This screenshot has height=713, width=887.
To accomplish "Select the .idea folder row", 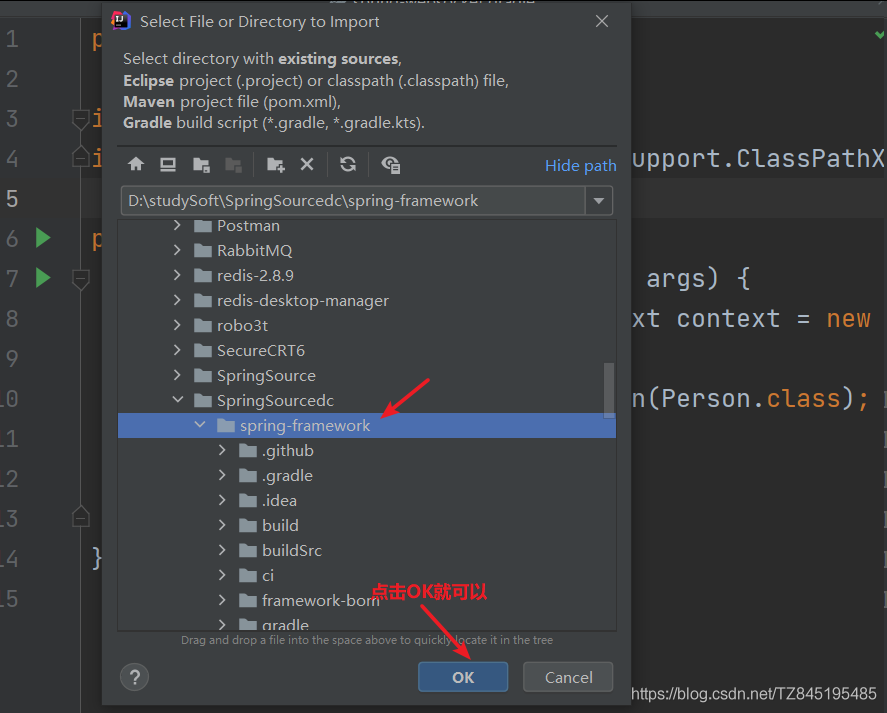I will pos(367,500).
